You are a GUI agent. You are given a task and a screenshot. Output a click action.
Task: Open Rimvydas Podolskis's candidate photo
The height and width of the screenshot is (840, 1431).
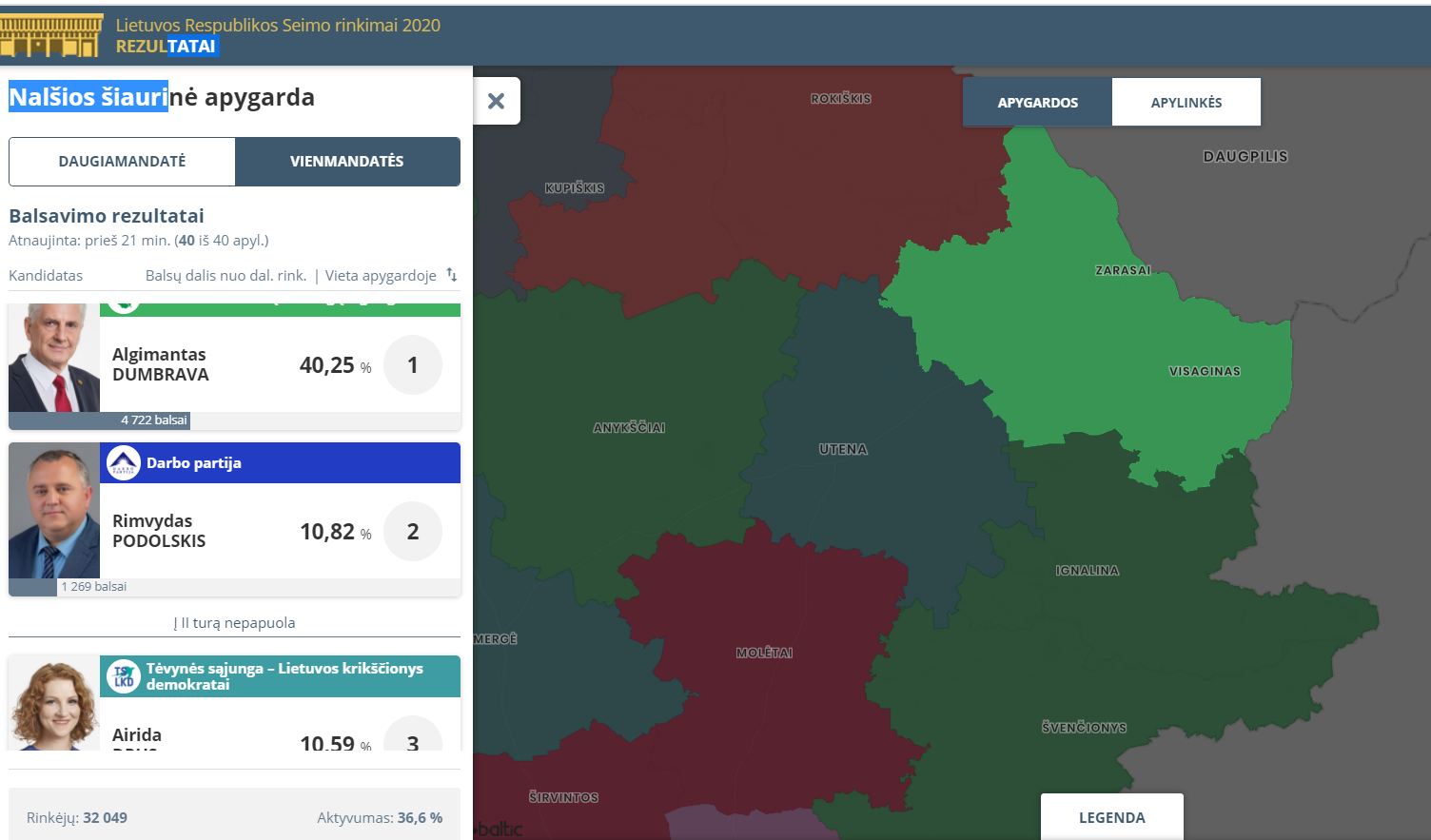click(54, 510)
